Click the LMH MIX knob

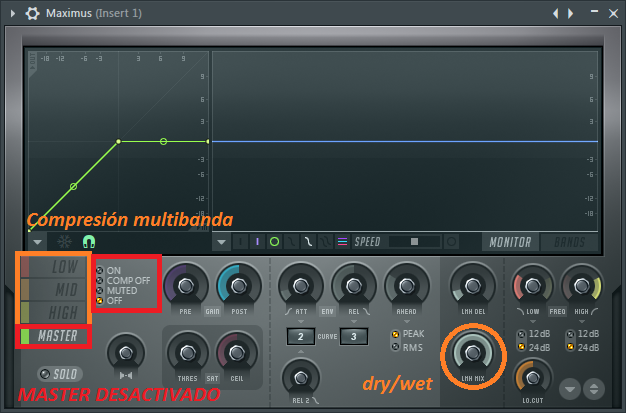click(x=473, y=353)
